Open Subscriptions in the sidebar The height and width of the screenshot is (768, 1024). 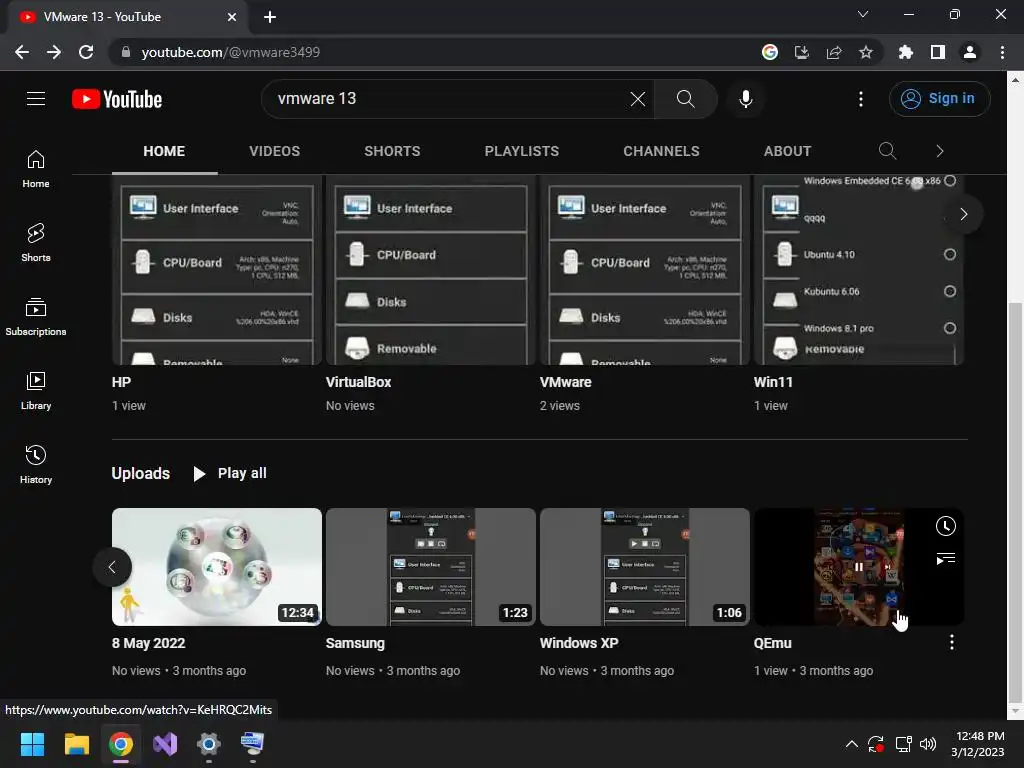pos(36,316)
